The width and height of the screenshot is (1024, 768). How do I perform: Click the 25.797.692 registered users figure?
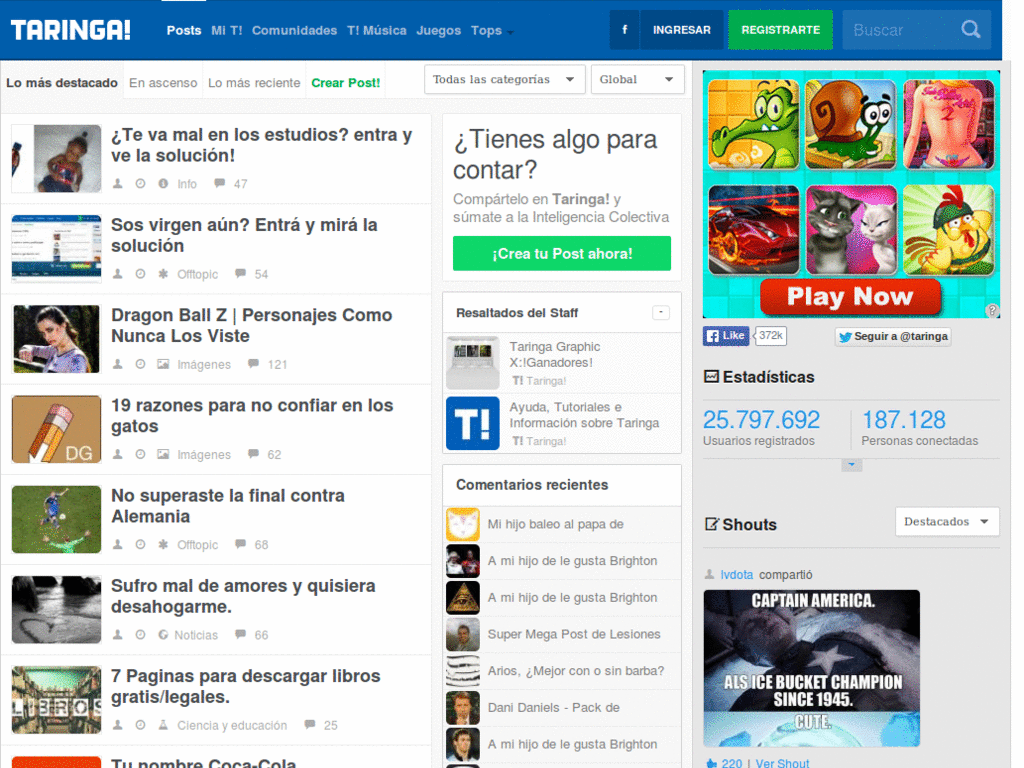click(x=761, y=419)
